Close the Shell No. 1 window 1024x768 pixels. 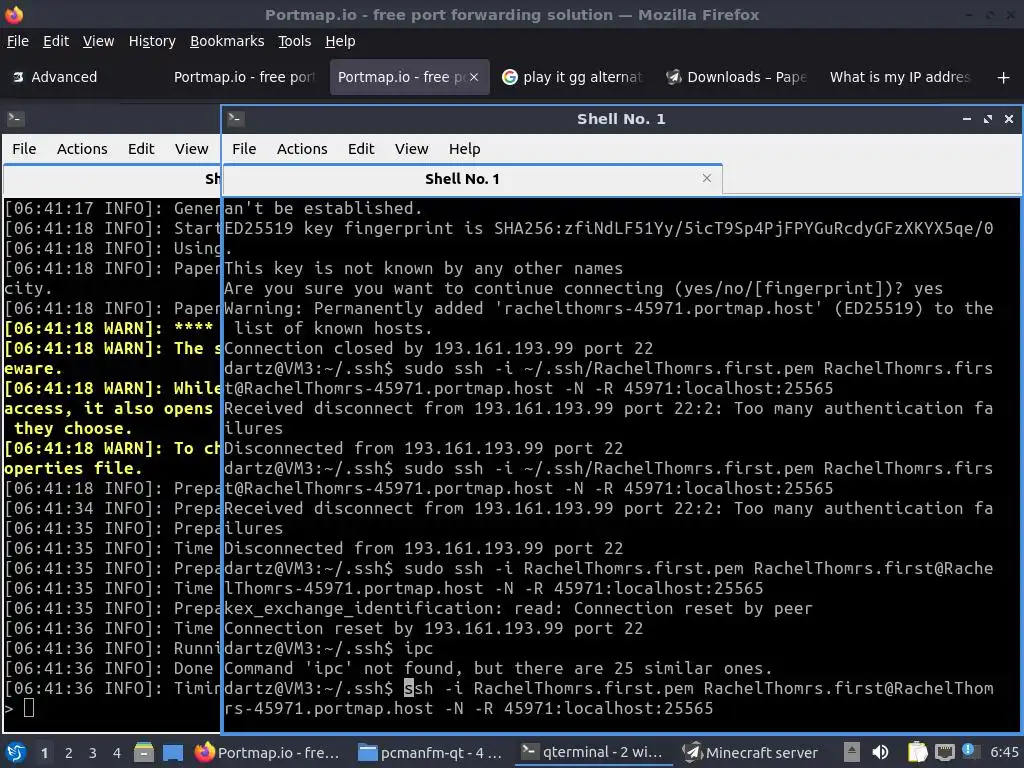[1009, 119]
